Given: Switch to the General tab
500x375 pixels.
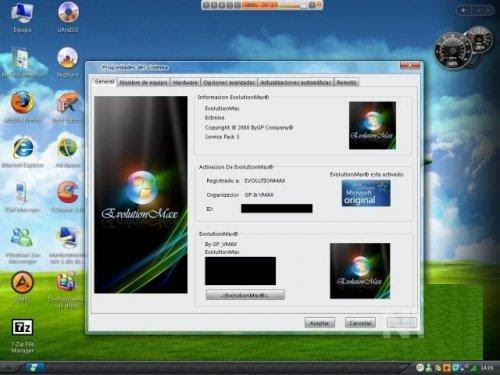Looking at the screenshot, I should pyautogui.click(x=104, y=81).
